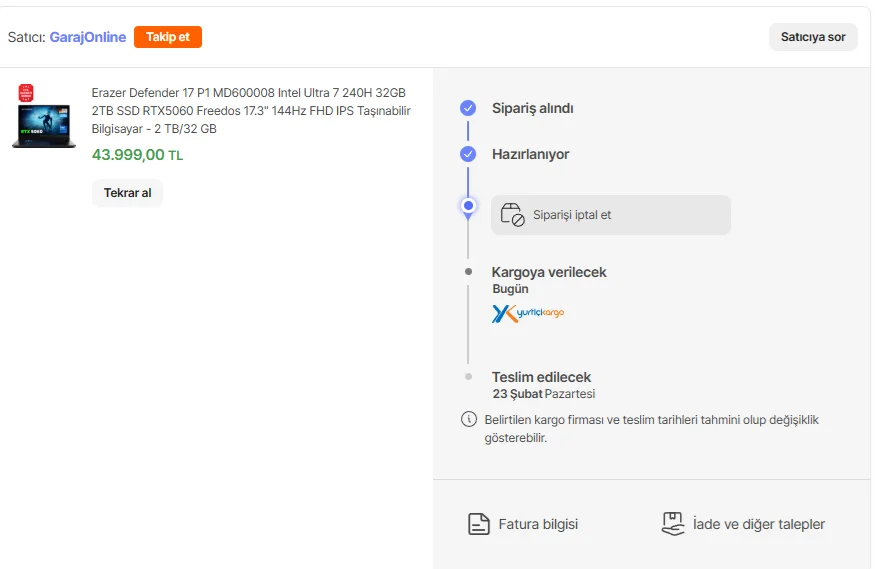Click the Hazırlanıyor checkmark icon
This screenshot has width=886, height=569.
coord(468,154)
